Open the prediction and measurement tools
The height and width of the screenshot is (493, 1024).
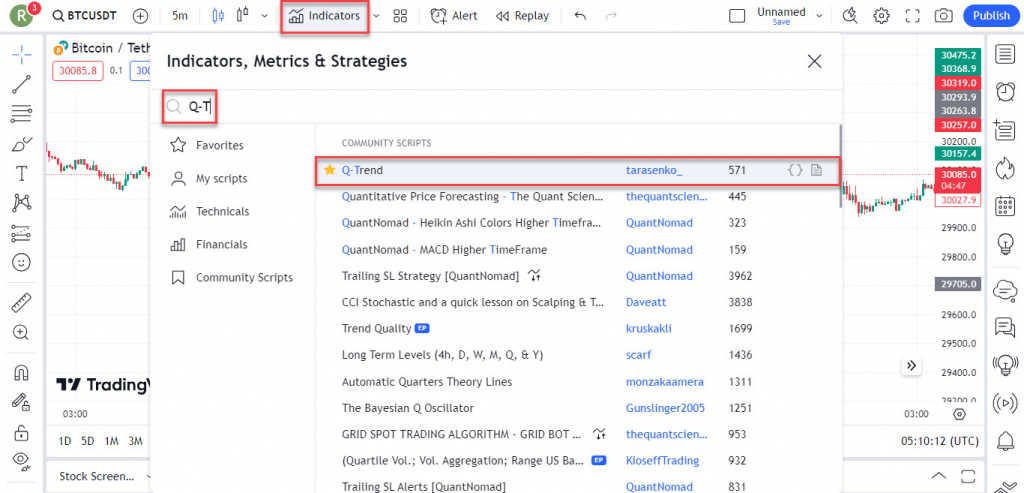click(x=22, y=233)
